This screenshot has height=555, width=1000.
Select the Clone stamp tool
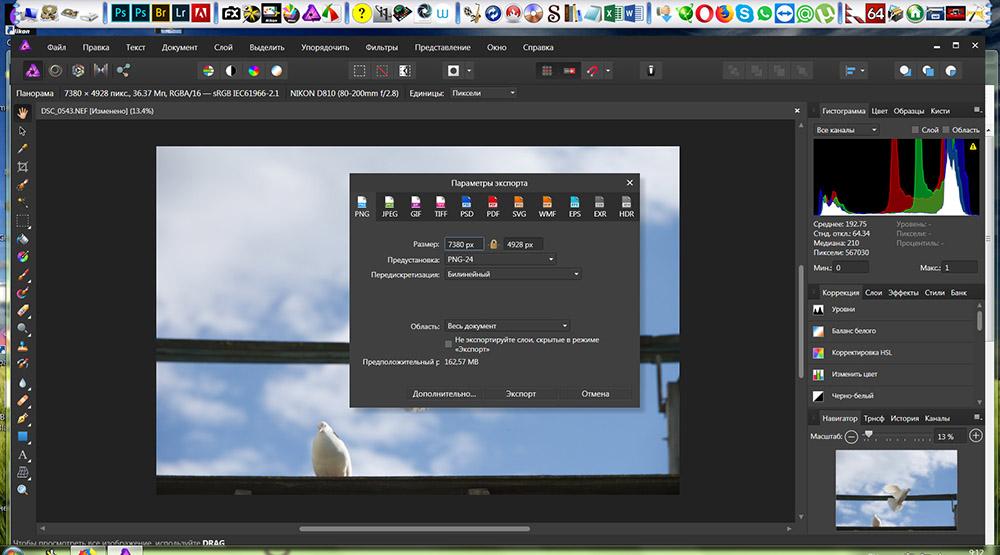pos(22,346)
